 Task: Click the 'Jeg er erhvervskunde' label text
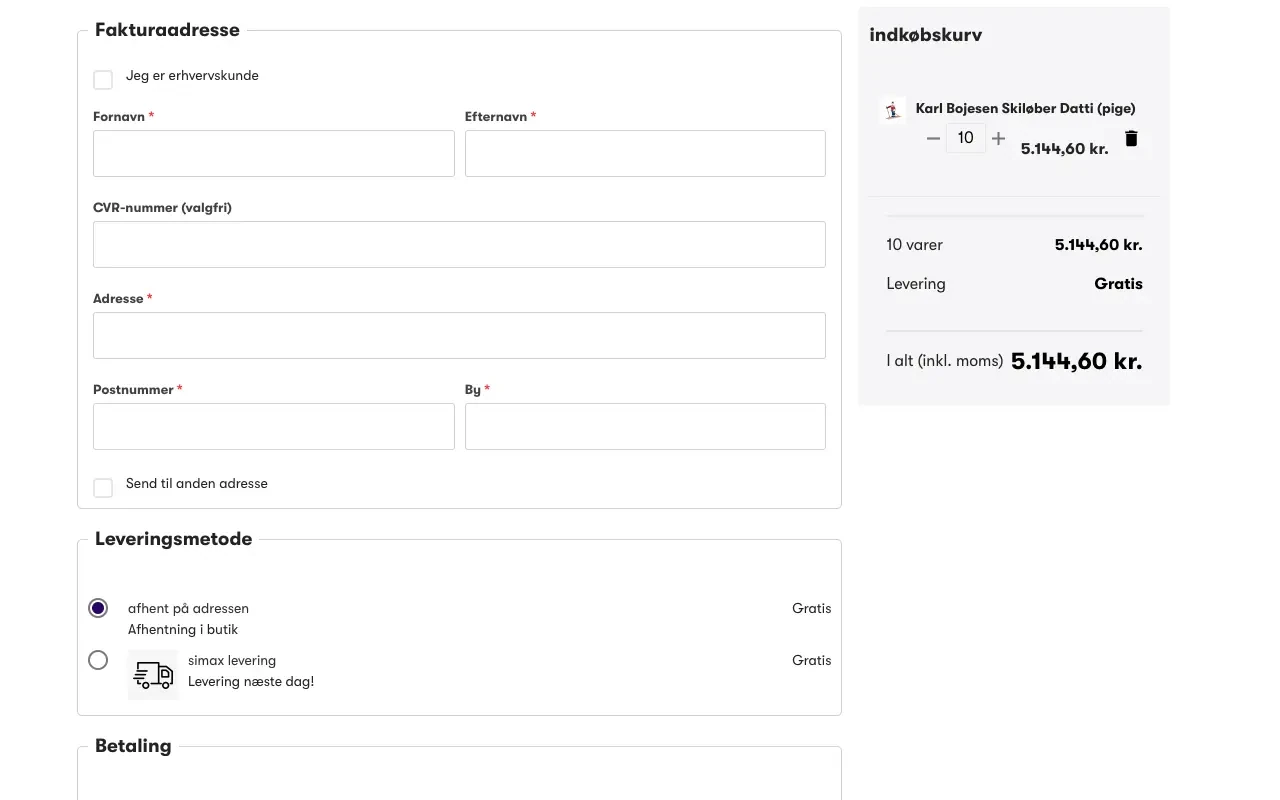click(x=192, y=76)
